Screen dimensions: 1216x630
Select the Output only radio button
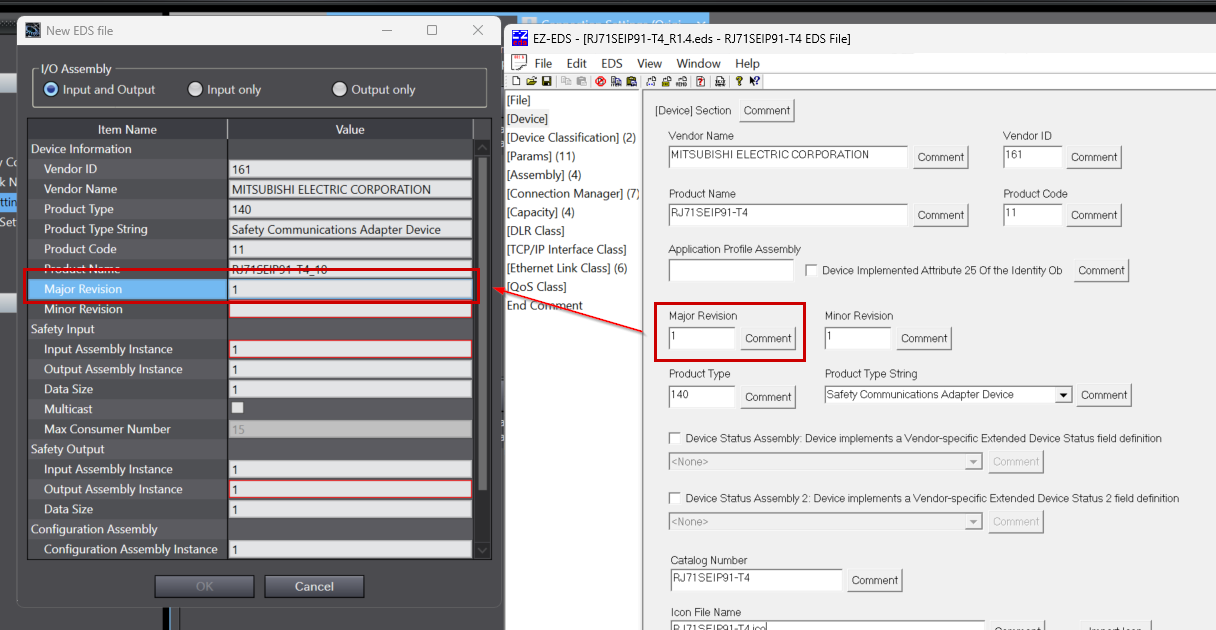(x=339, y=89)
